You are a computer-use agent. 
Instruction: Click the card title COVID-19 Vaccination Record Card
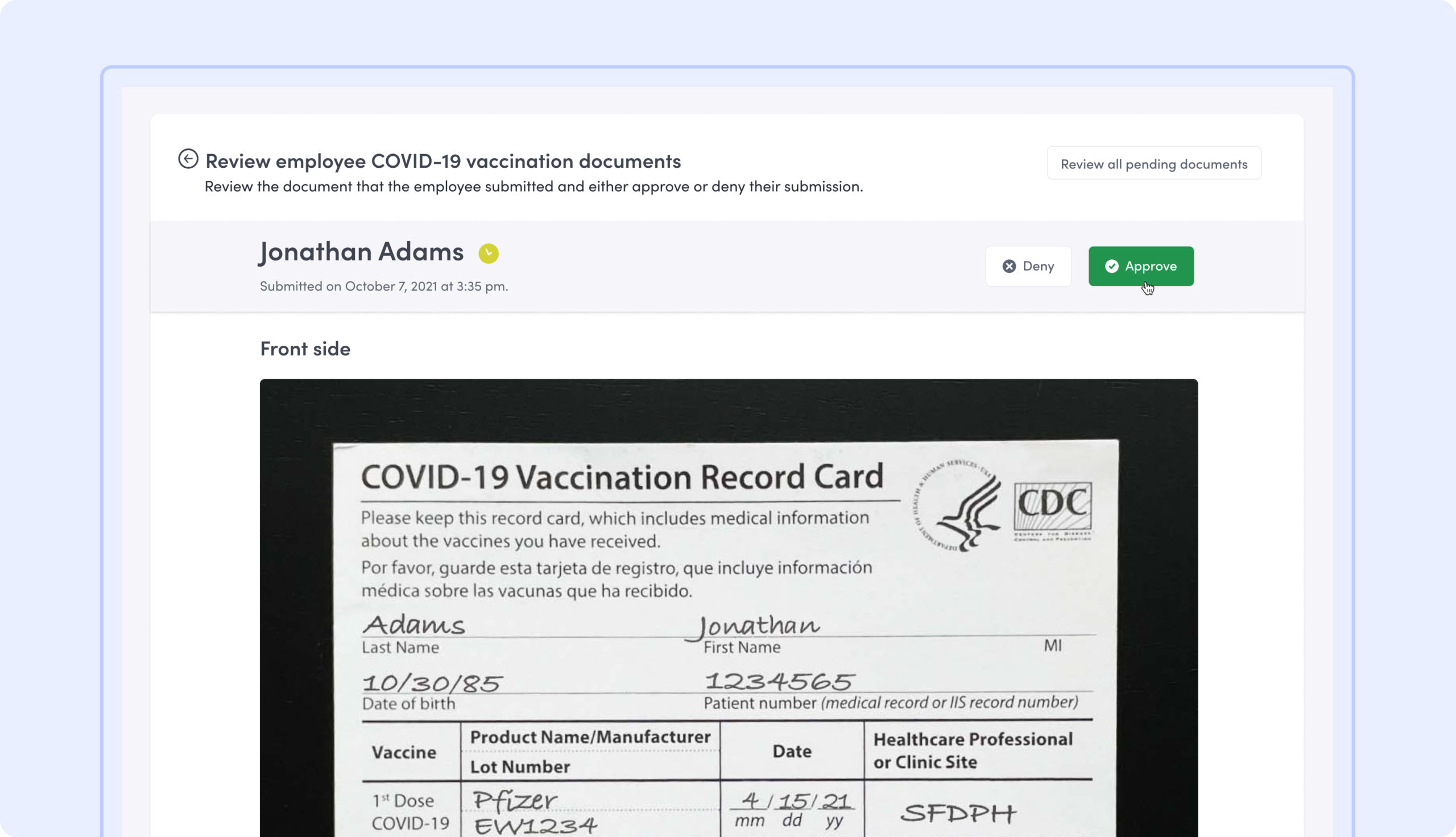622,477
